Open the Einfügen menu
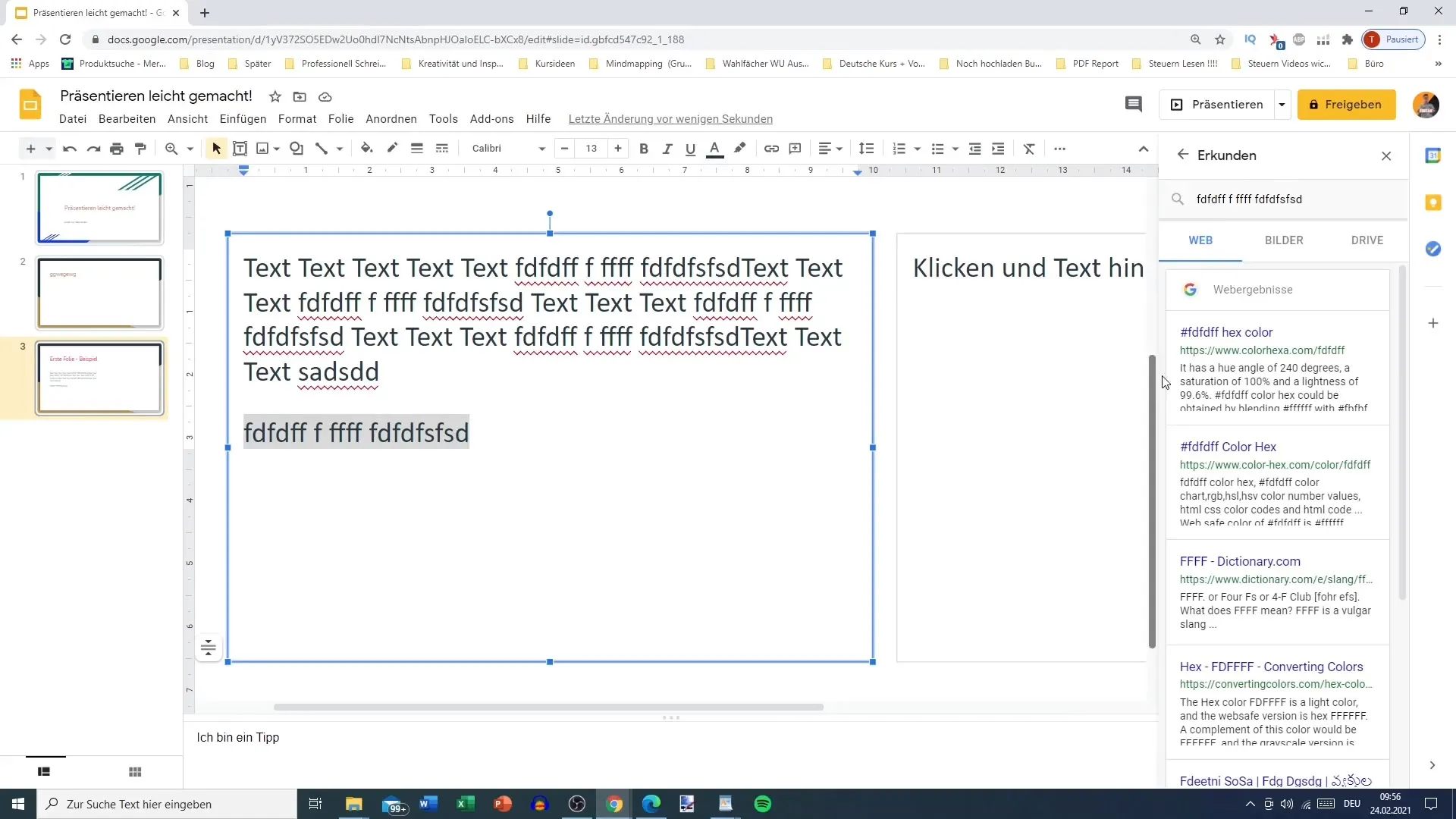The width and height of the screenshot is (1456, 819). coord(243,119)
